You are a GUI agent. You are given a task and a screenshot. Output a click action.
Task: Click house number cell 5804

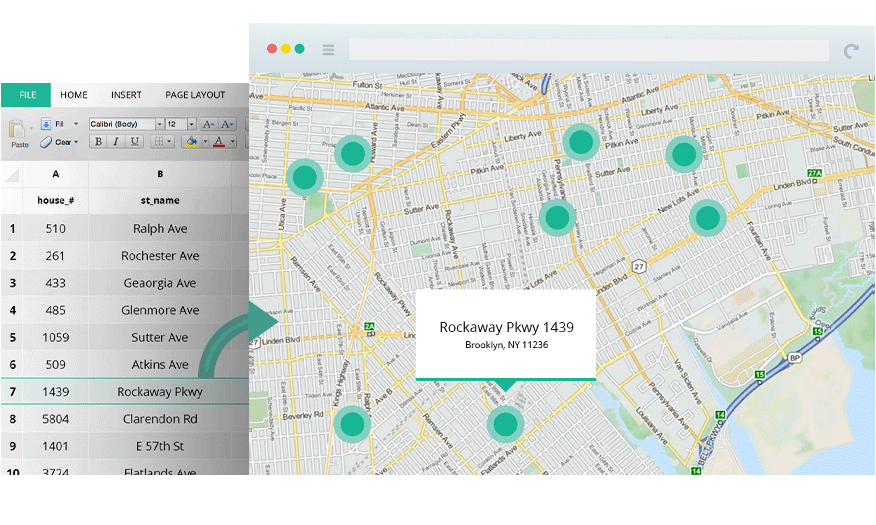pos(55,419)
